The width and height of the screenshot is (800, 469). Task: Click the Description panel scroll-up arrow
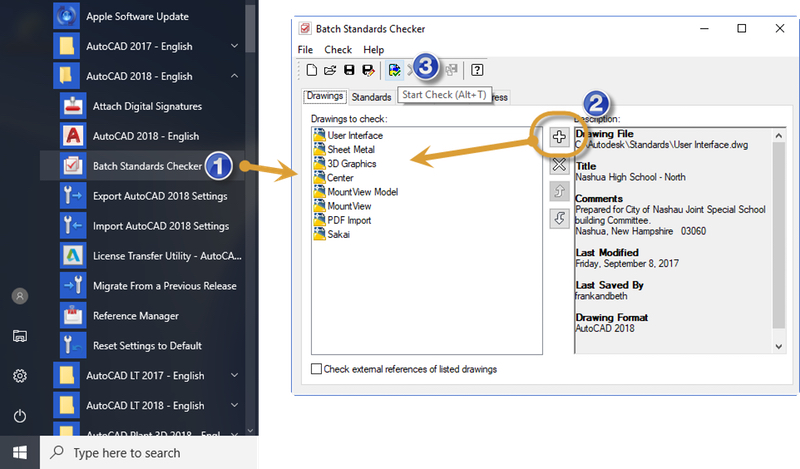click(779, 135)
